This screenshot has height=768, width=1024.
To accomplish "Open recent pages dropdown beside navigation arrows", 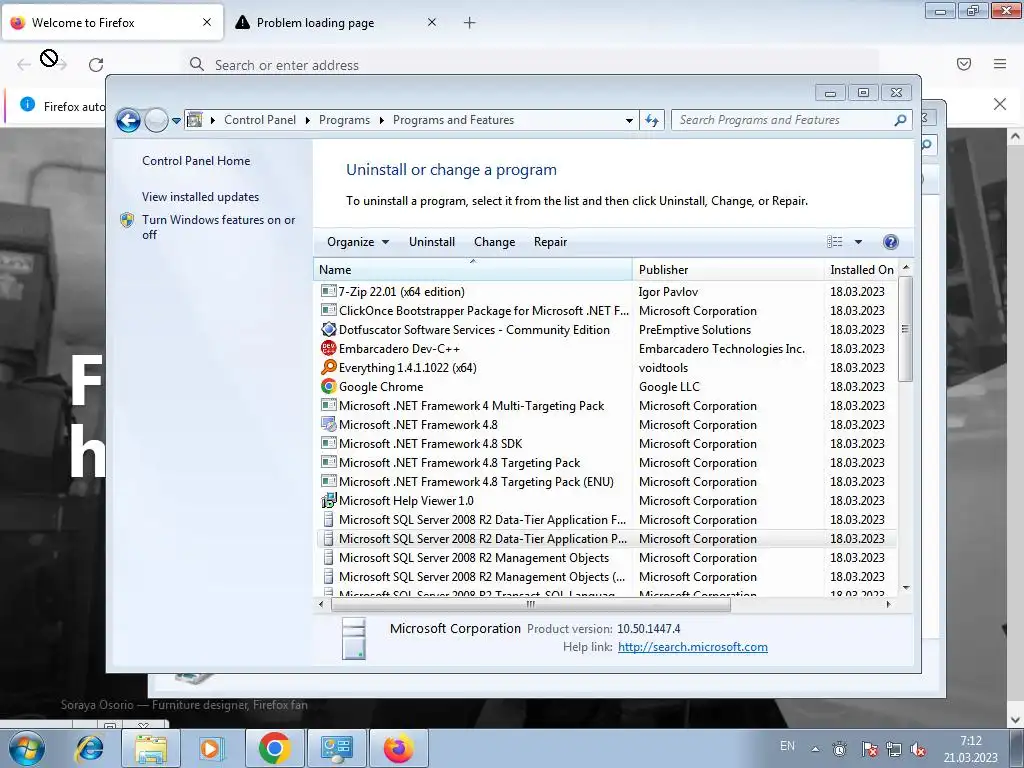I will point(176,121).
